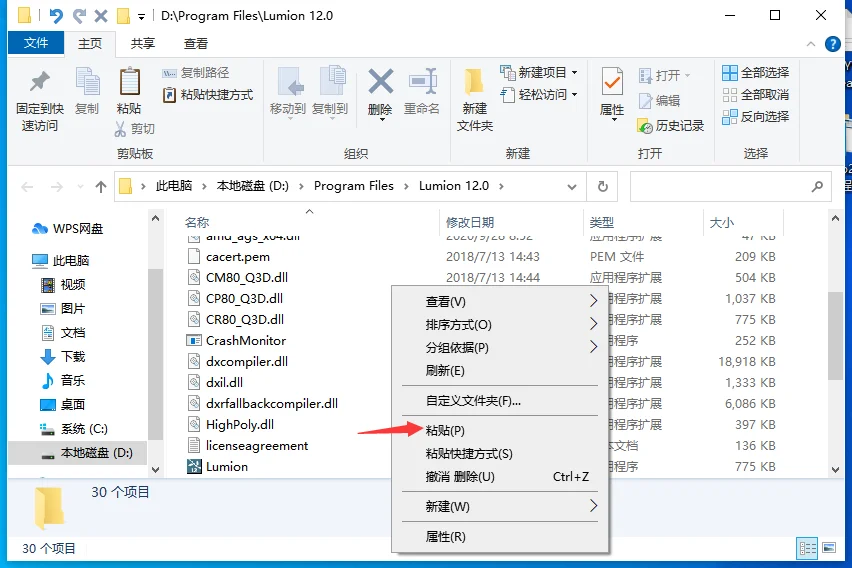
Task: Click the search magnifier icon
Action: point(817,186)
